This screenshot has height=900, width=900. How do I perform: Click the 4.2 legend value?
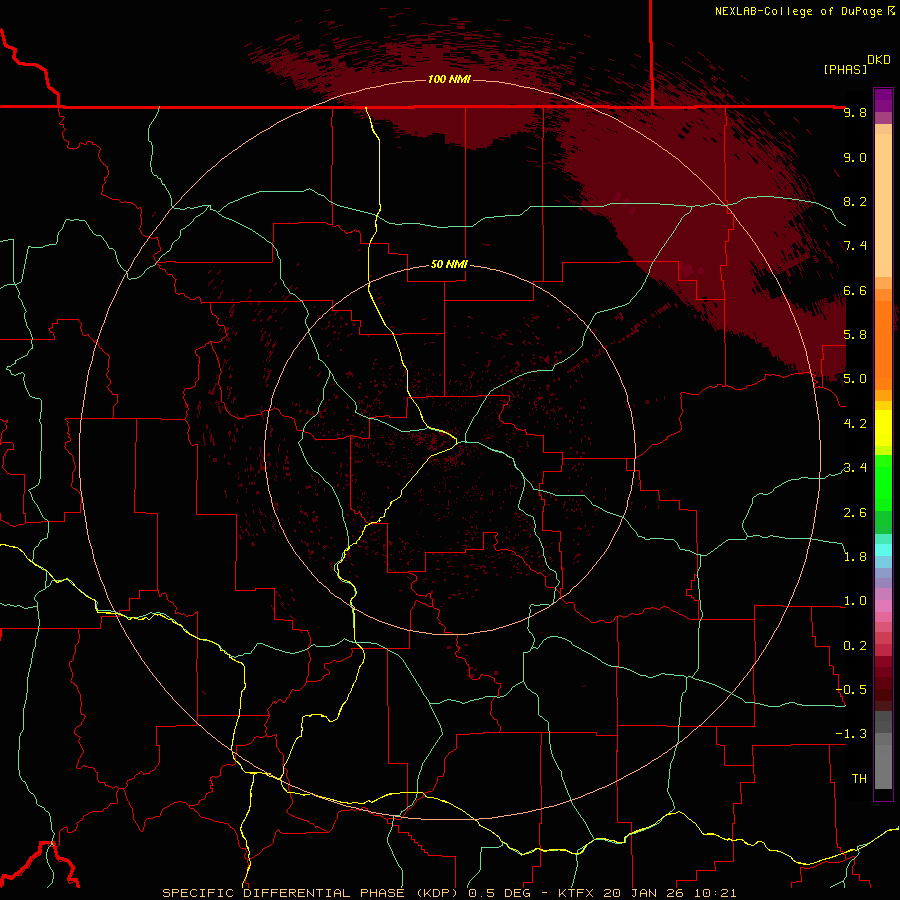(855, 424)
